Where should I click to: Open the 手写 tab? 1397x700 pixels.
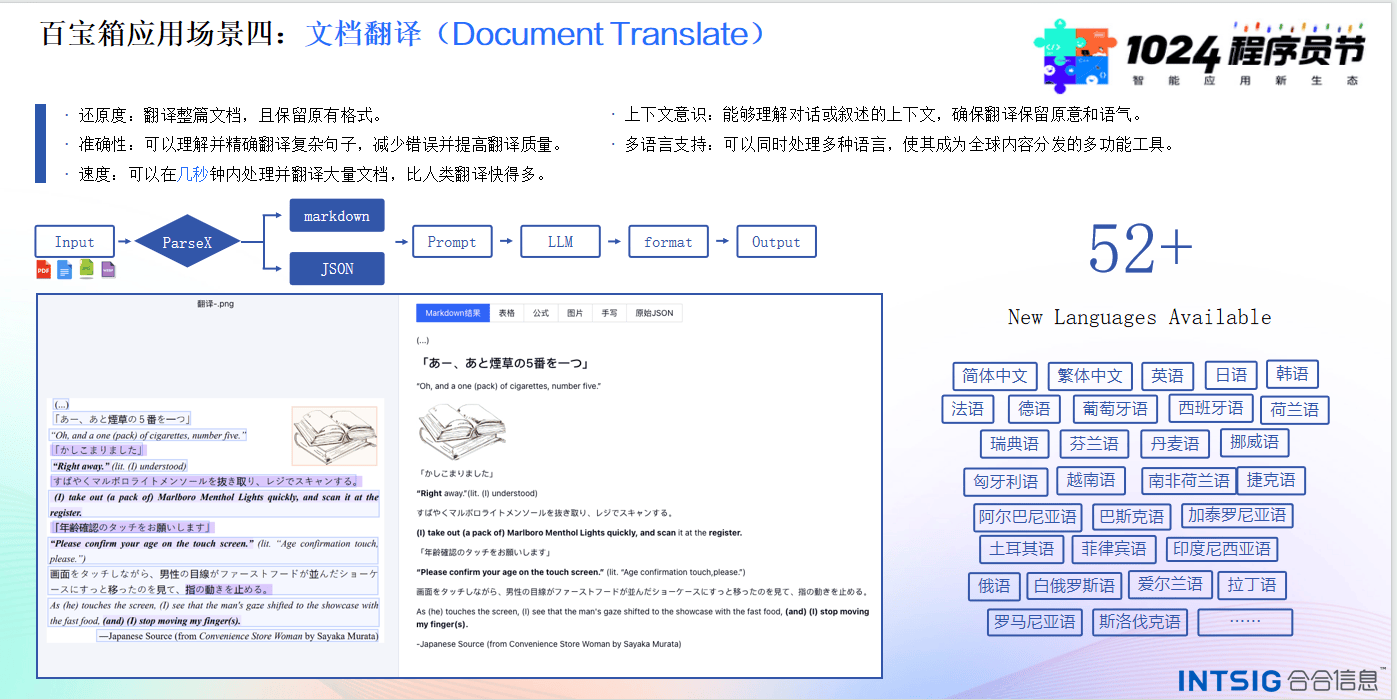pyautogui.click(x=608, y=313)
